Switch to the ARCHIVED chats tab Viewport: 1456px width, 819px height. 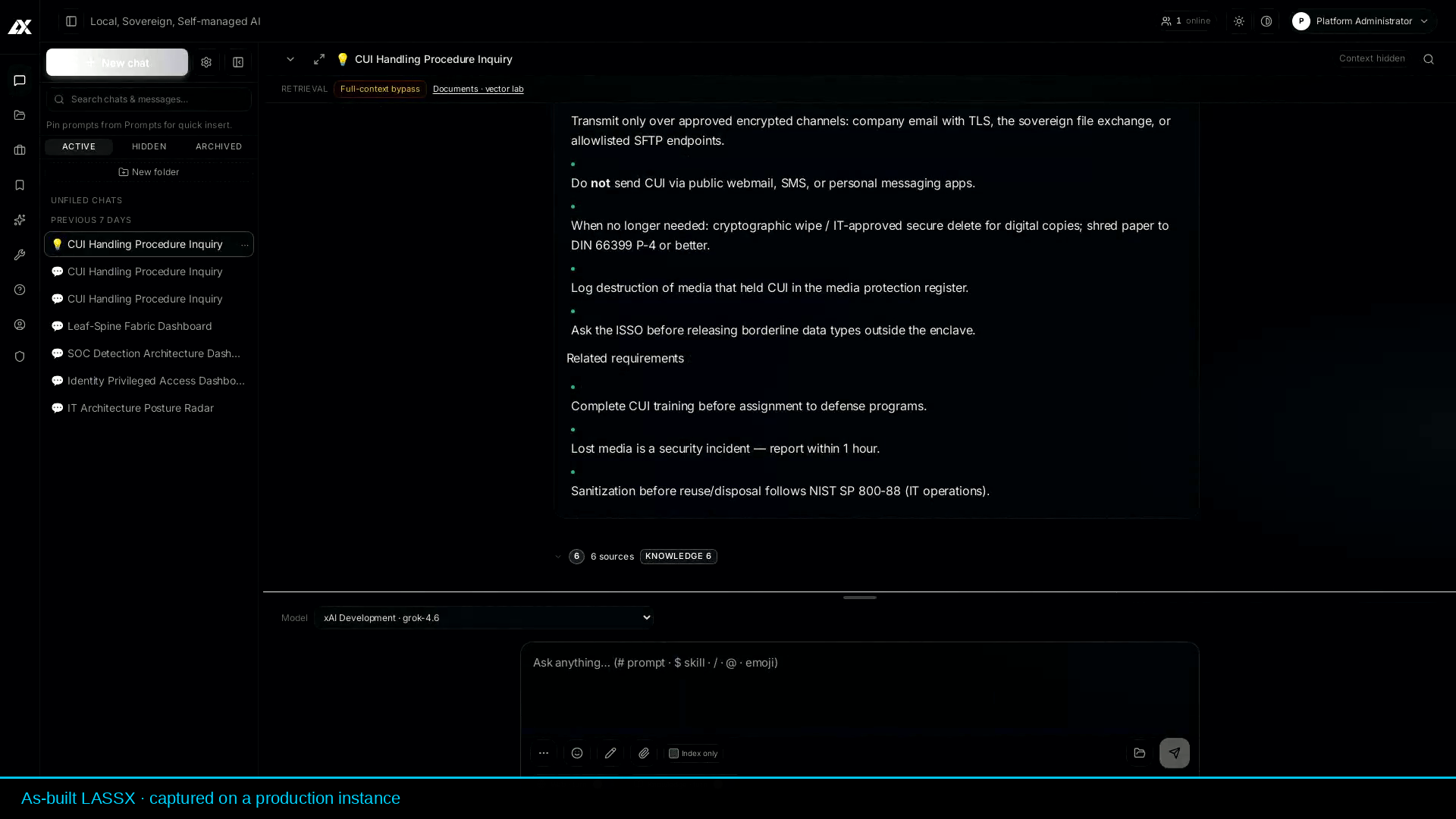[x=218, y=146]
